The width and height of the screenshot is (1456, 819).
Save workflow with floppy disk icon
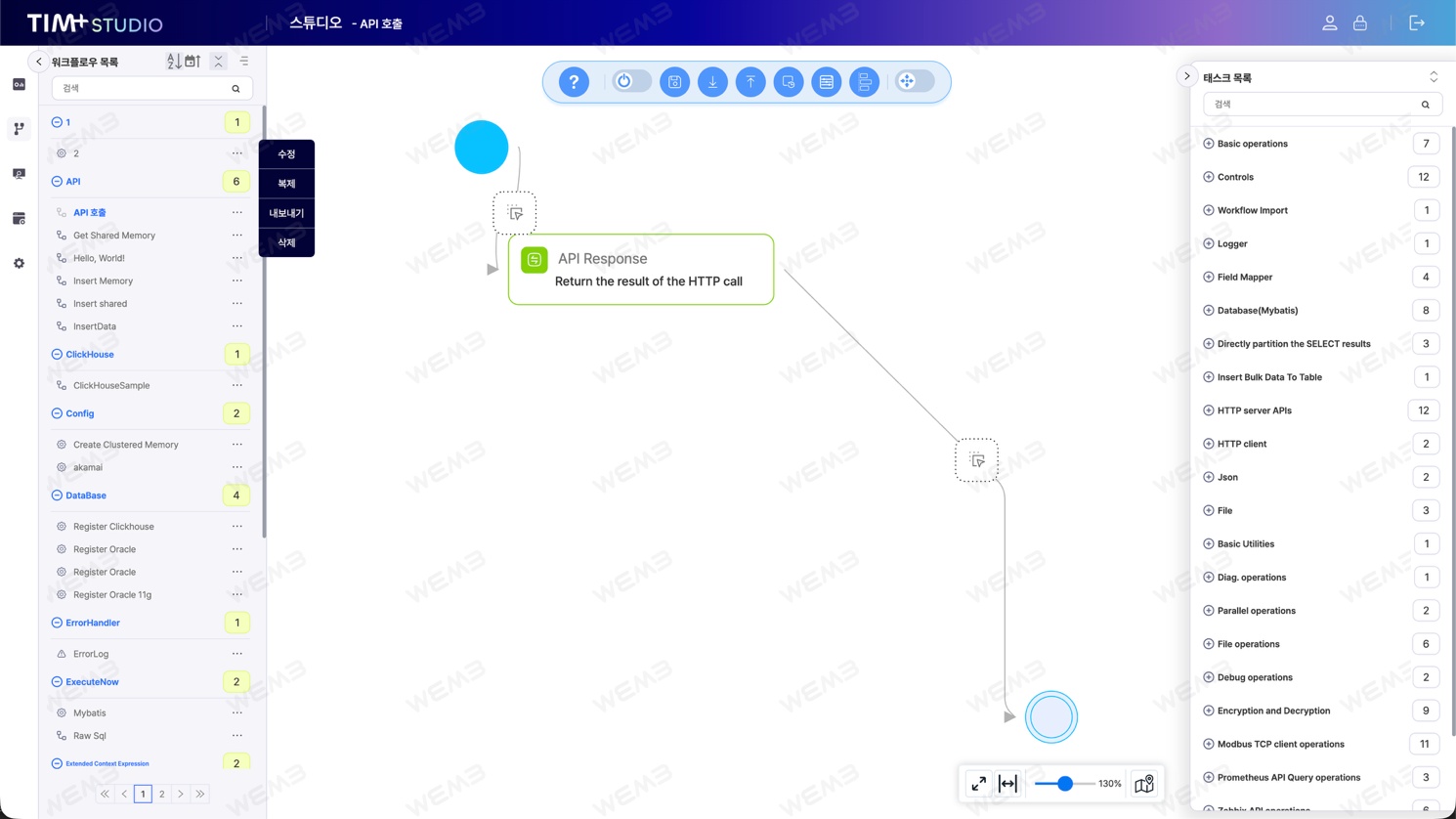click(x=674, y=82)
